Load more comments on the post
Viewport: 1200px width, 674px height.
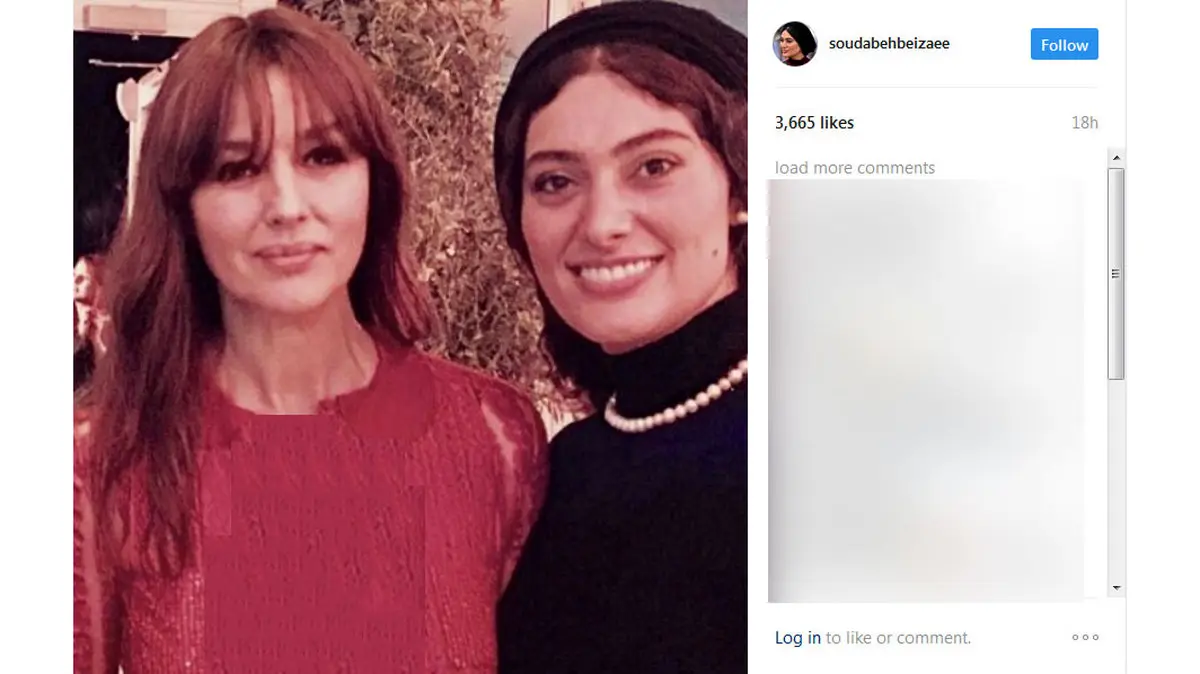point(855,168)
